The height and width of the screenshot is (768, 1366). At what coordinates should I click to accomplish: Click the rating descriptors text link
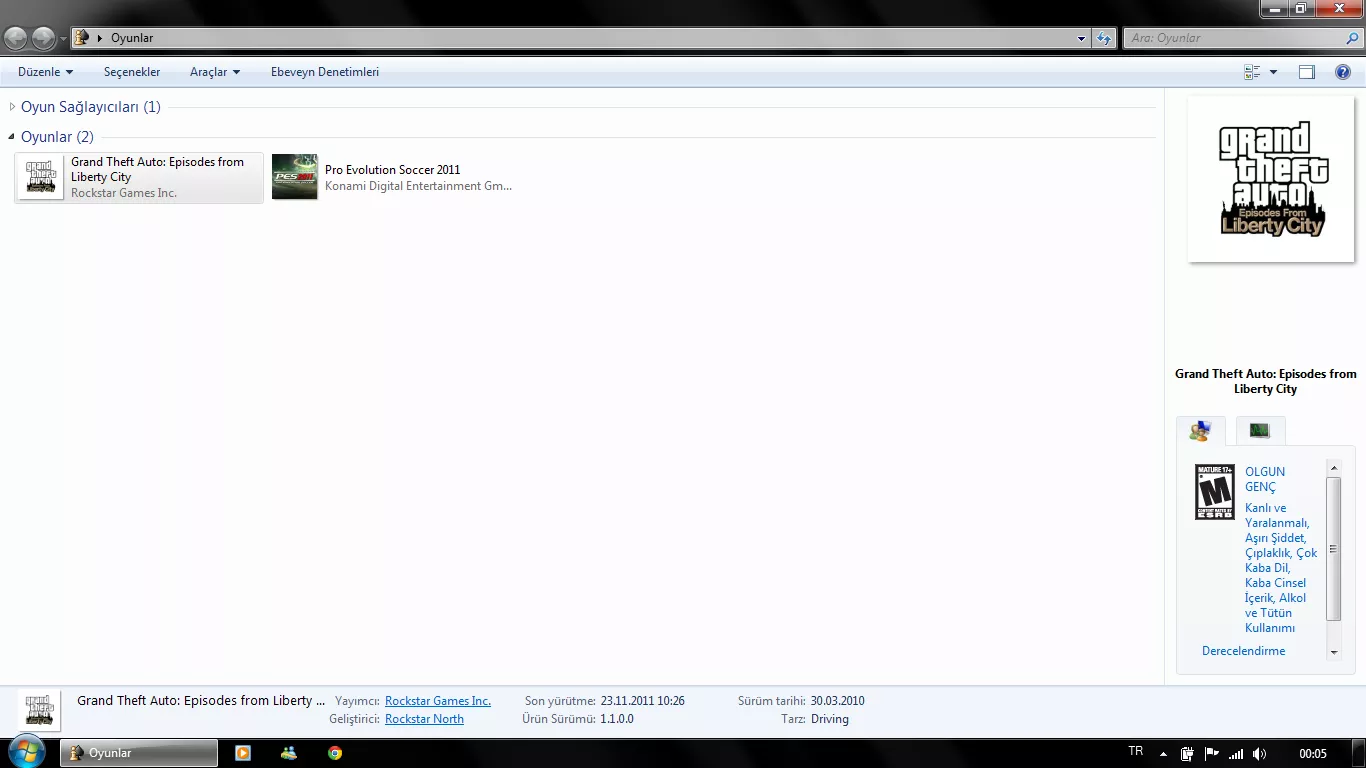1281,568
